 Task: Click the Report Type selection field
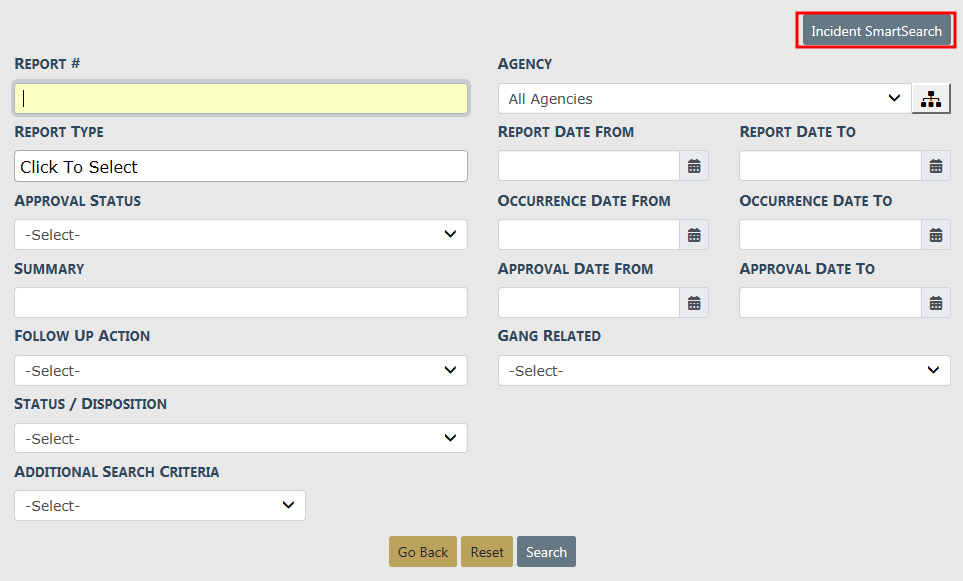point(240,167)
